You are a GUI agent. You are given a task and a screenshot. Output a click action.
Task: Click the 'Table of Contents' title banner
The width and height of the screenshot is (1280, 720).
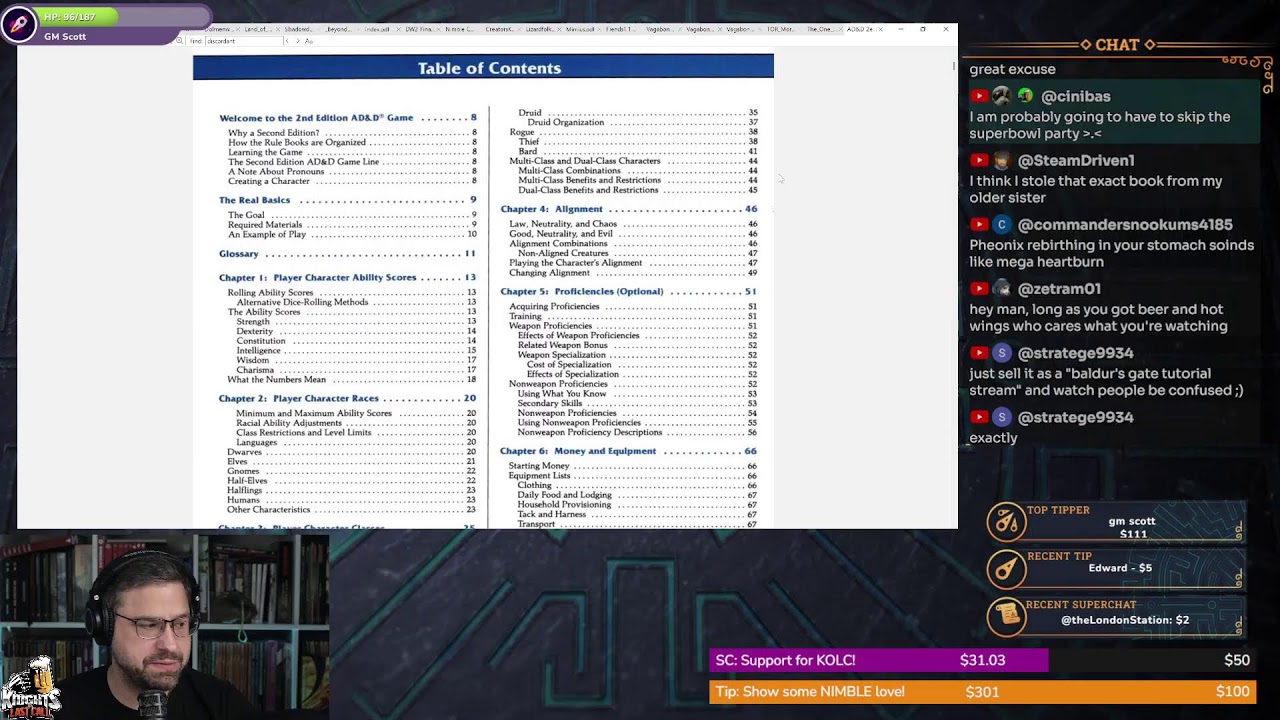[483, 67]
